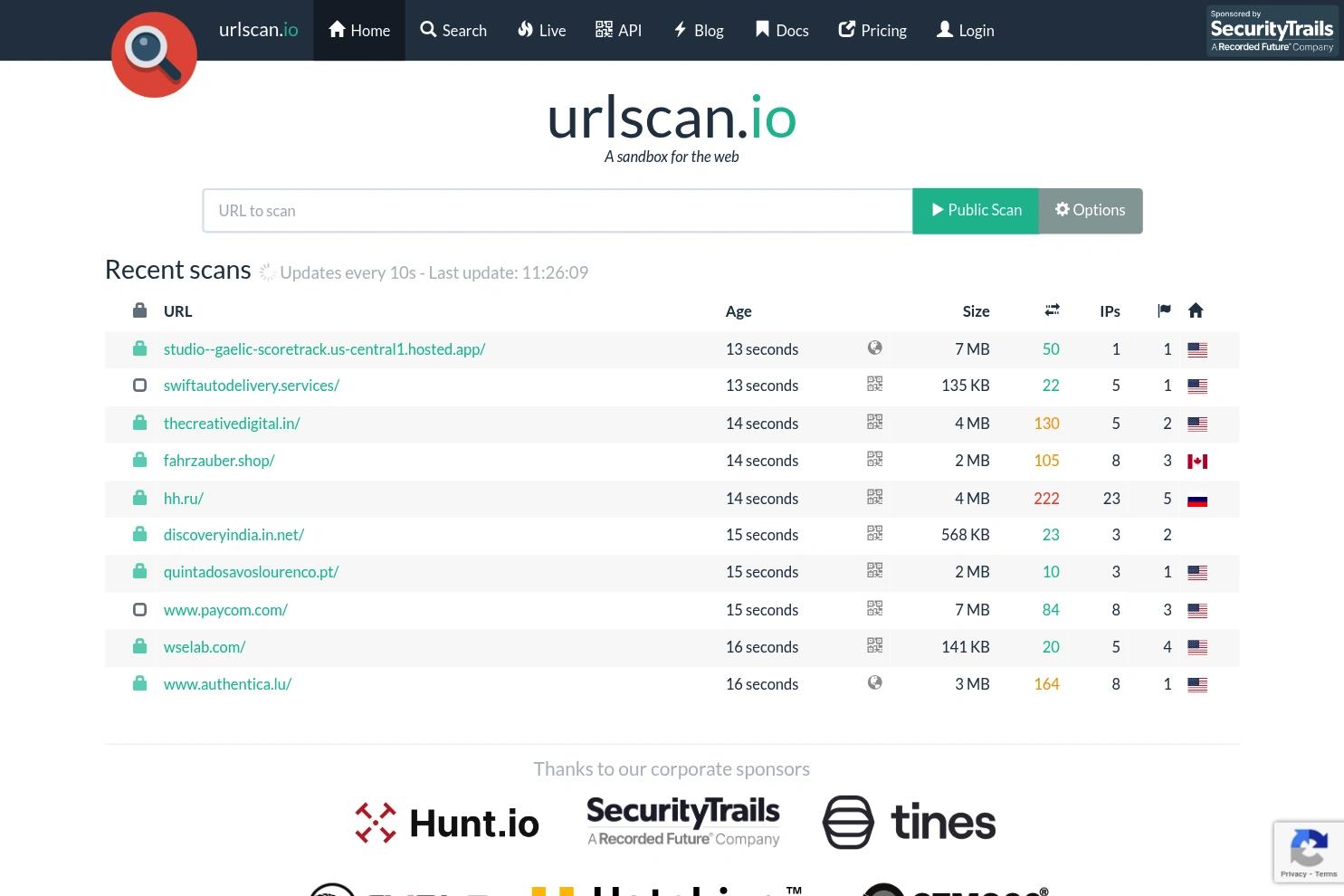Click the API icon in swiftautodelivery.services row
Viewport: 1344px width, 896px height.
(874, 384)
